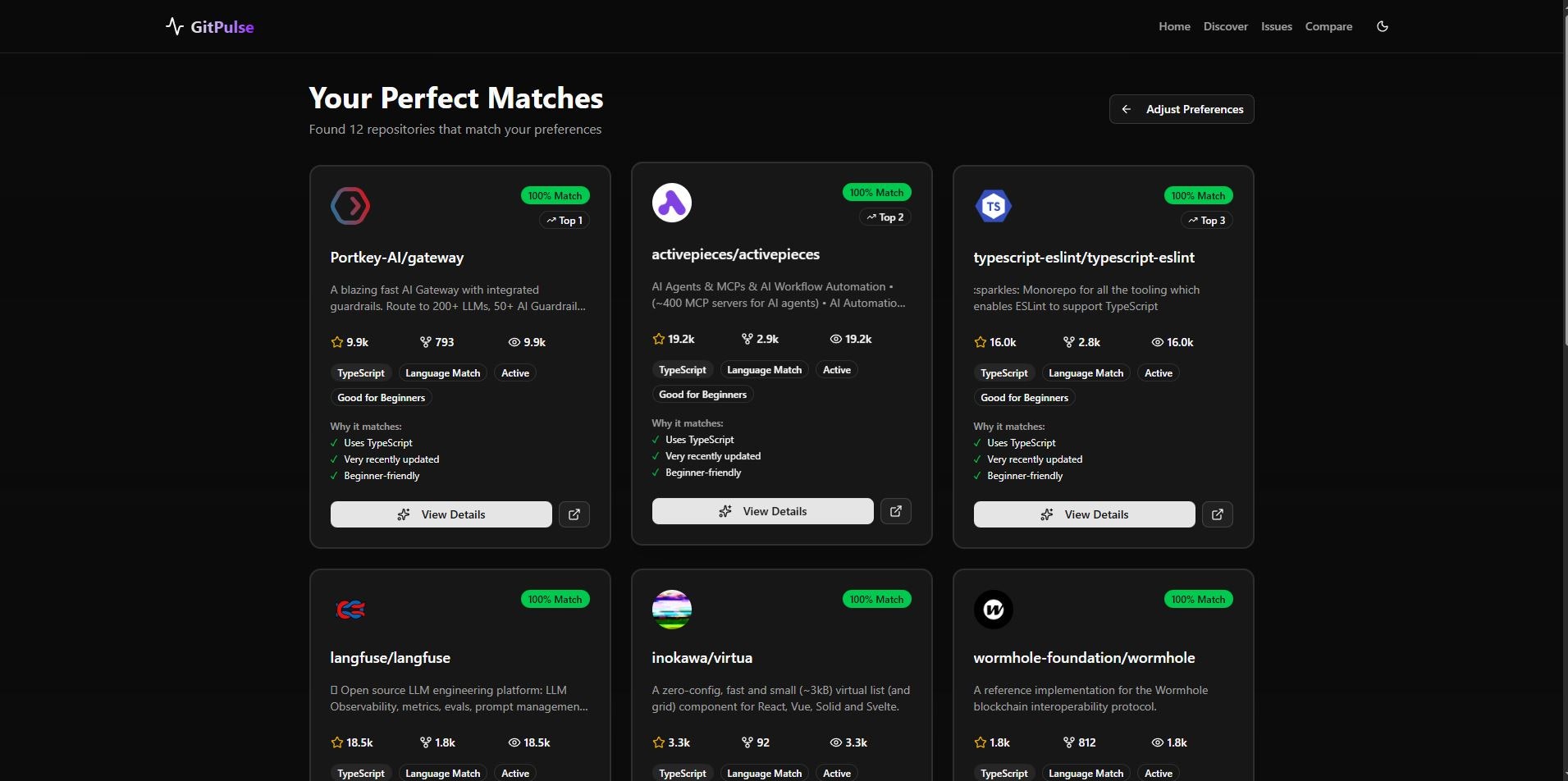Open the Issues page from navigation
1568x781 pixels.
1276,25
